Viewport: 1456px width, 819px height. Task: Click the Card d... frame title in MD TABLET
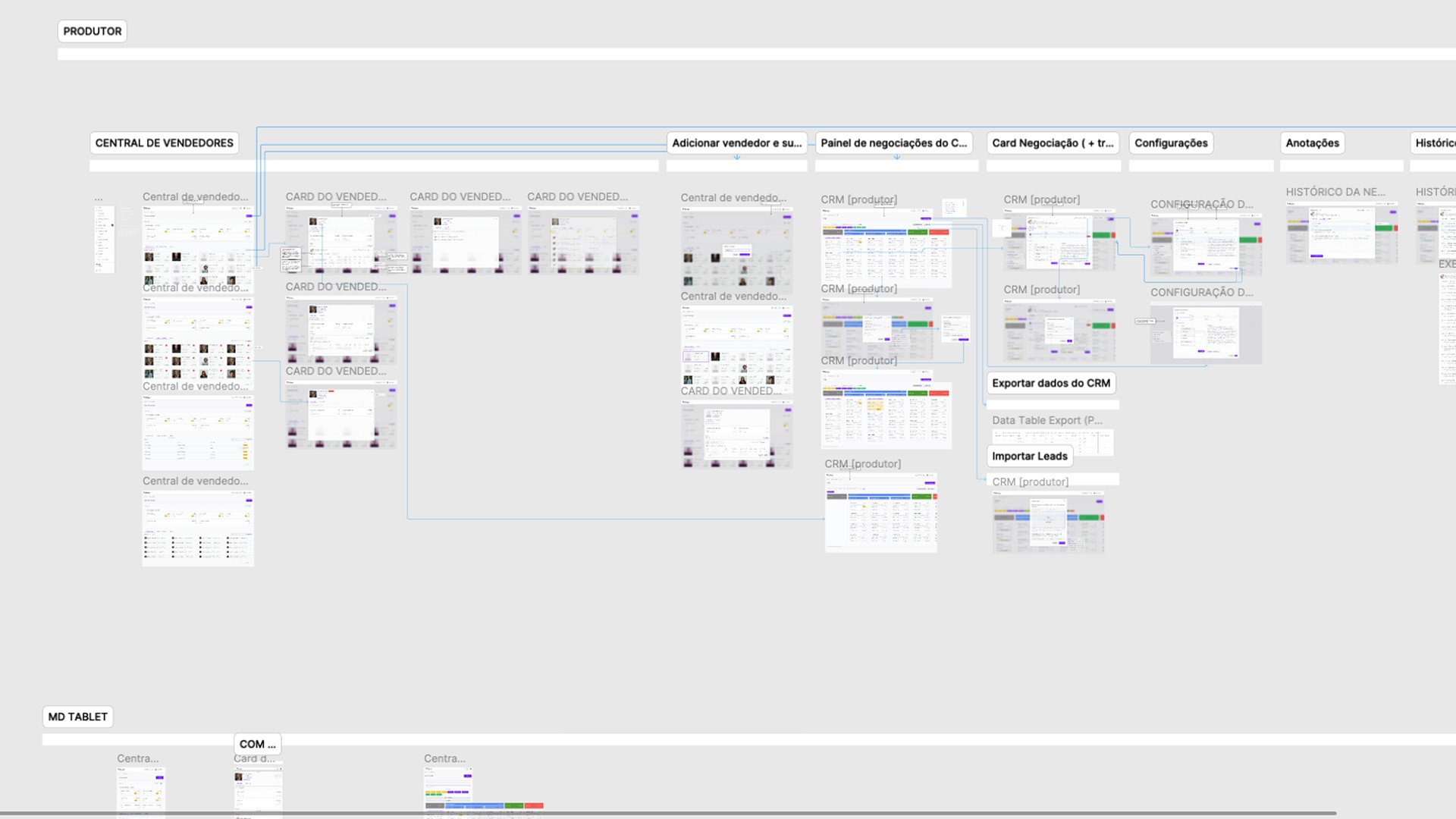click(x=254, y=758)
